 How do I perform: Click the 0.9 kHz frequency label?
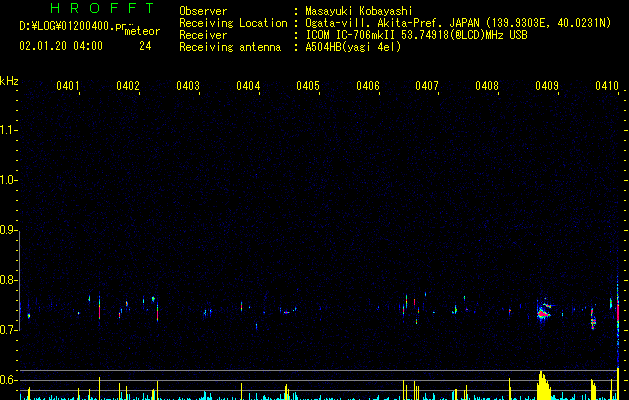8,230
